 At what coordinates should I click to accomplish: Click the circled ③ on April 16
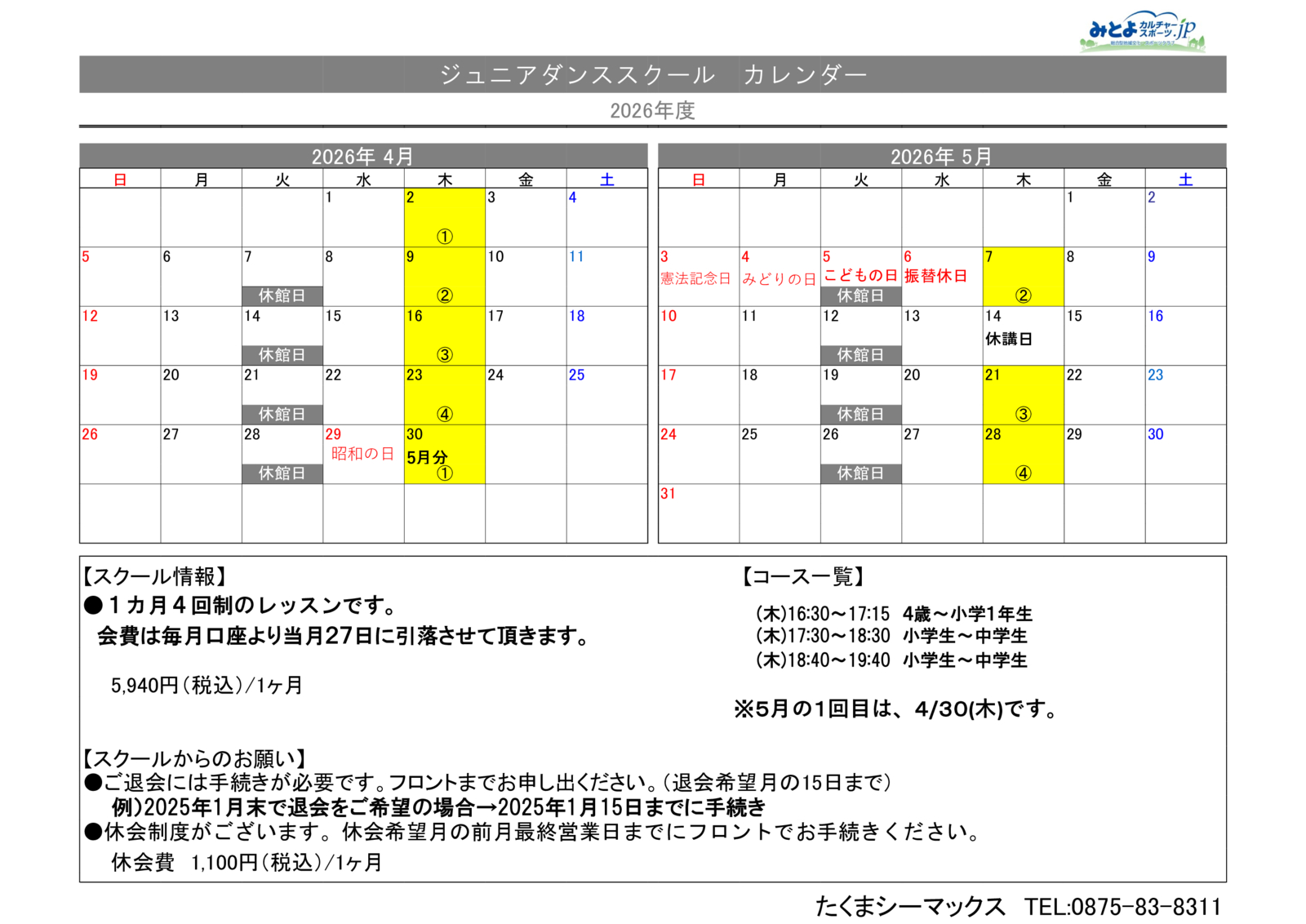point(444,355)
